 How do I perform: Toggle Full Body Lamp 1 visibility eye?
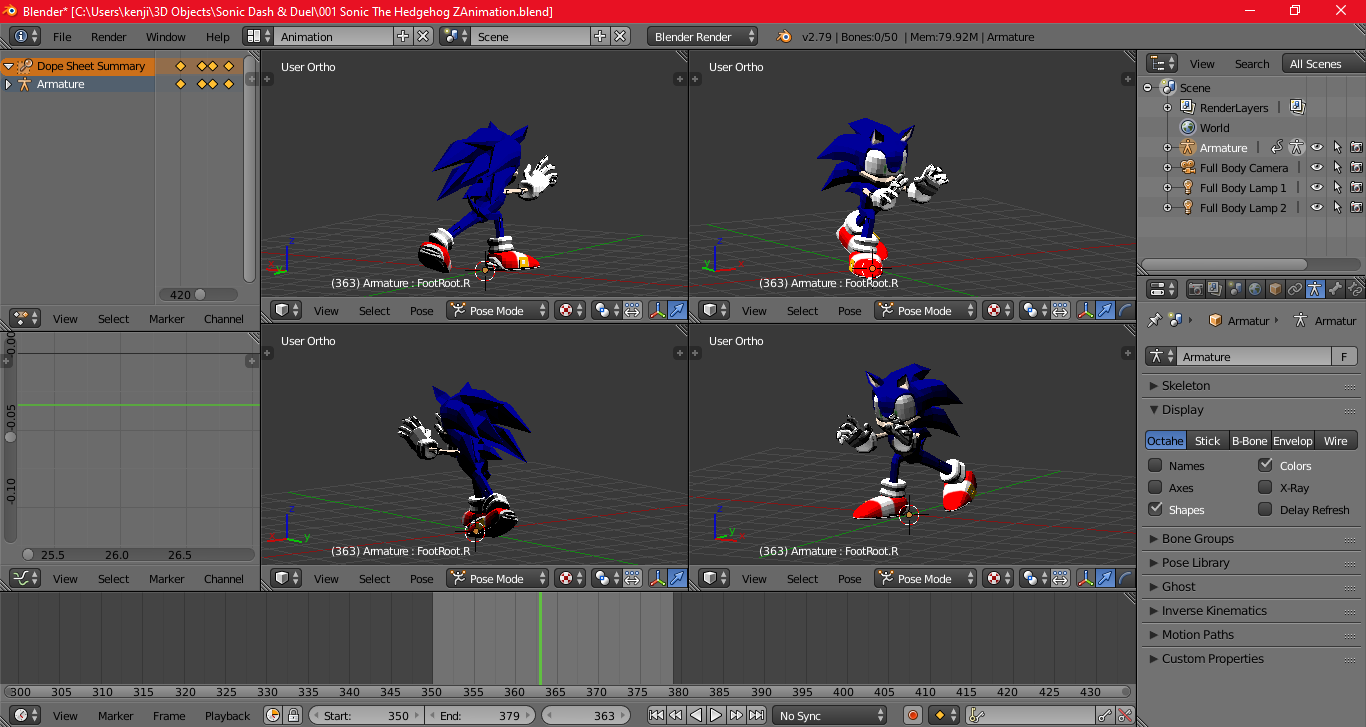tap(1316, 188)
